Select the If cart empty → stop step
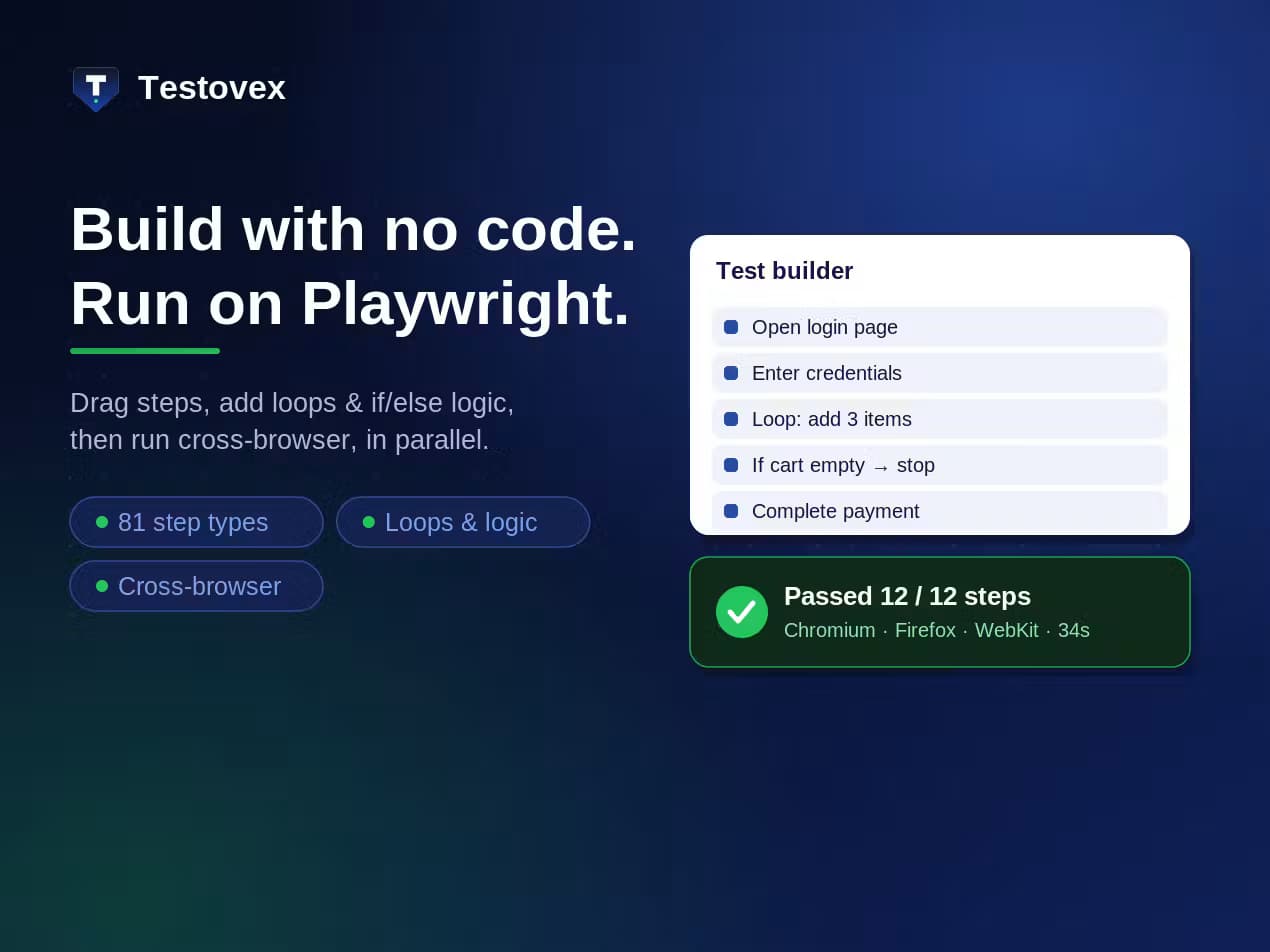The width and height of the screenshot is (1270, 952). coord(939,465)
